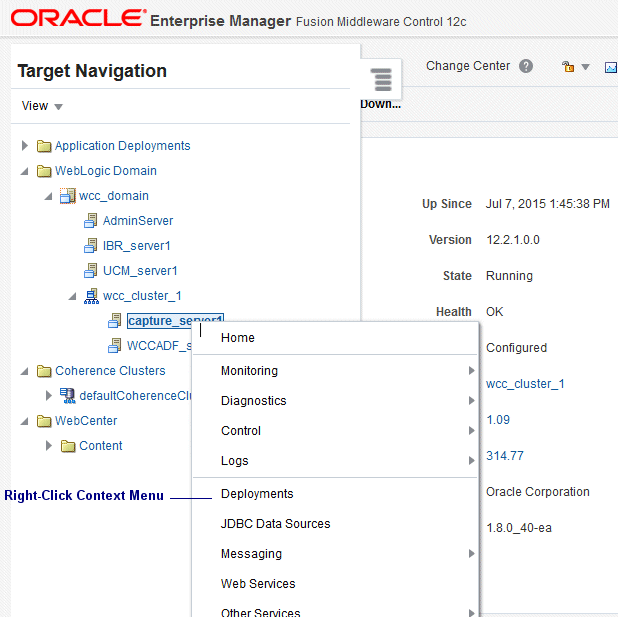Click the WebCenter folder icon
The image size is (618, 617).
[x=44, y=421]
